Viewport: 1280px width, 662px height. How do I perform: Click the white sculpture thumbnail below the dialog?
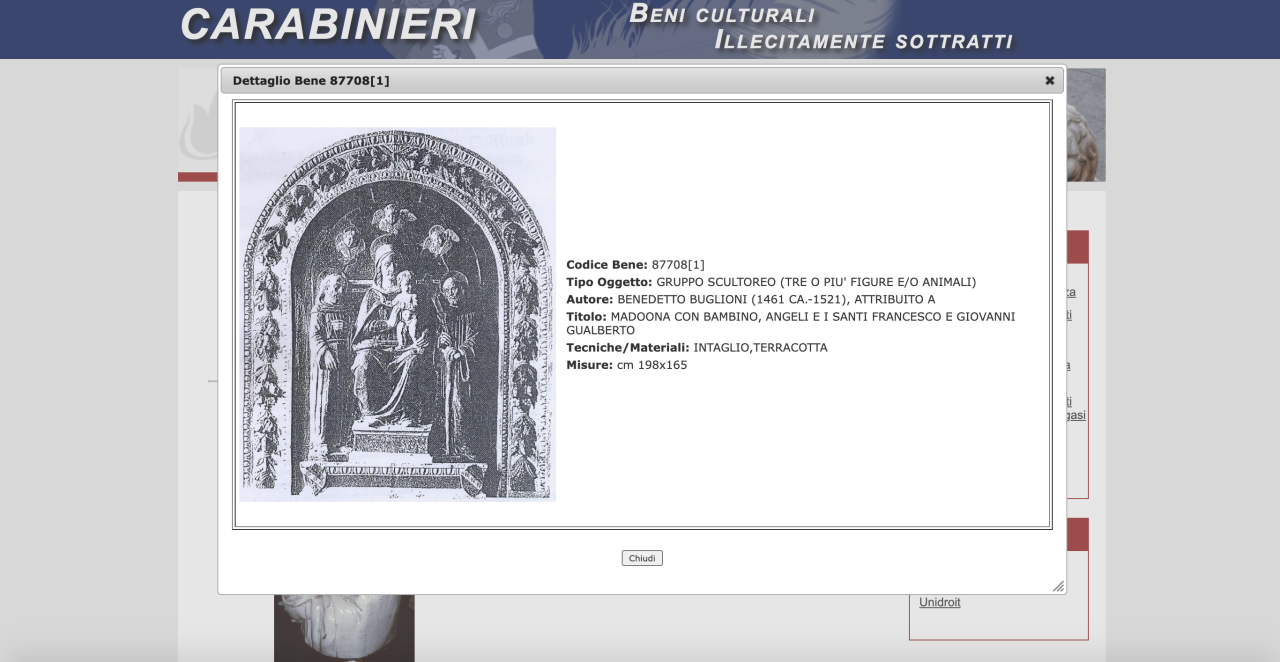click(344, 627)
